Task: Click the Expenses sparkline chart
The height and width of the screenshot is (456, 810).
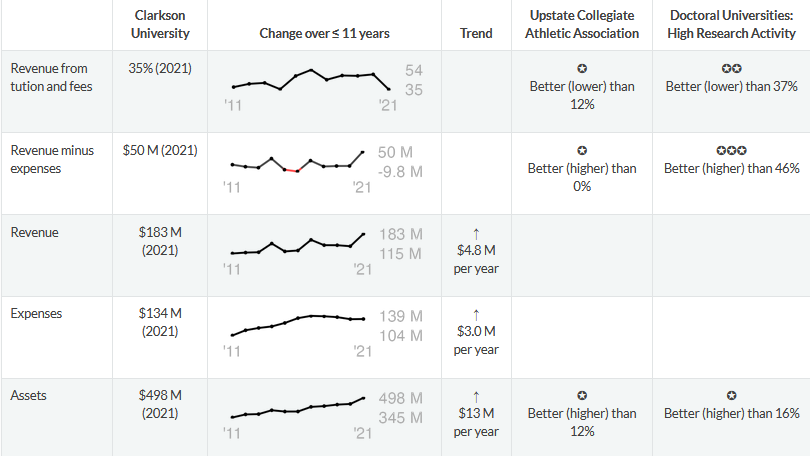Action: (297, 325)
